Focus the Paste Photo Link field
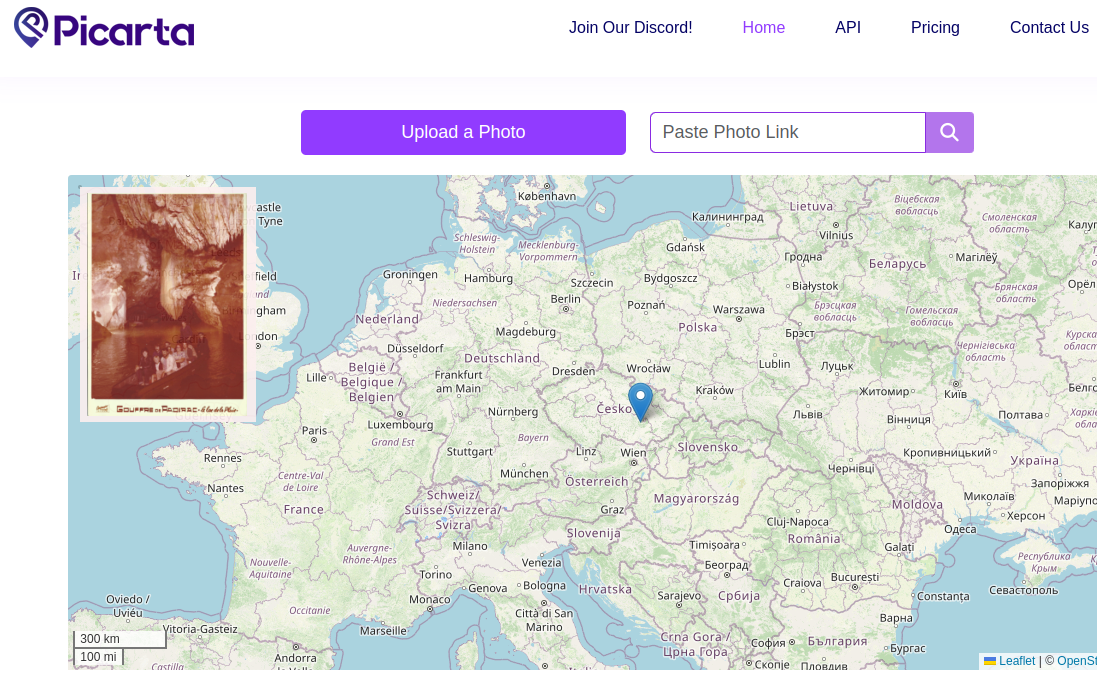 (787, 132)
